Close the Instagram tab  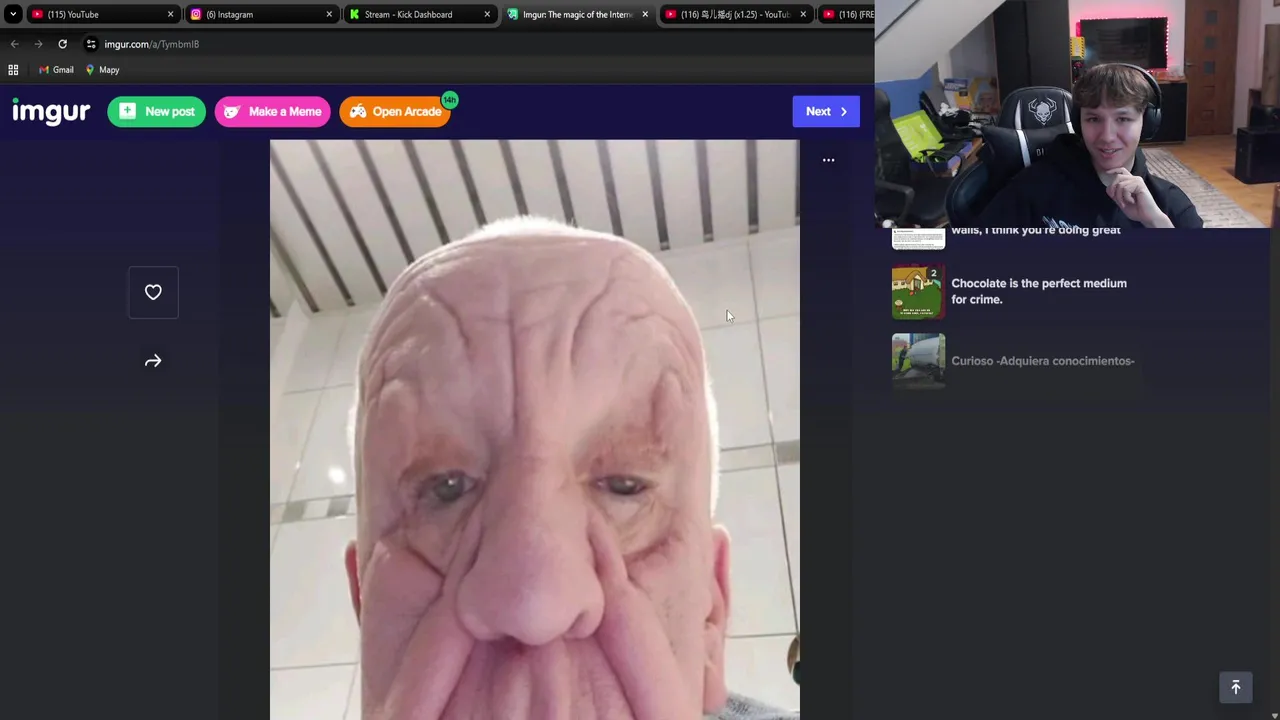pos(329,14)
